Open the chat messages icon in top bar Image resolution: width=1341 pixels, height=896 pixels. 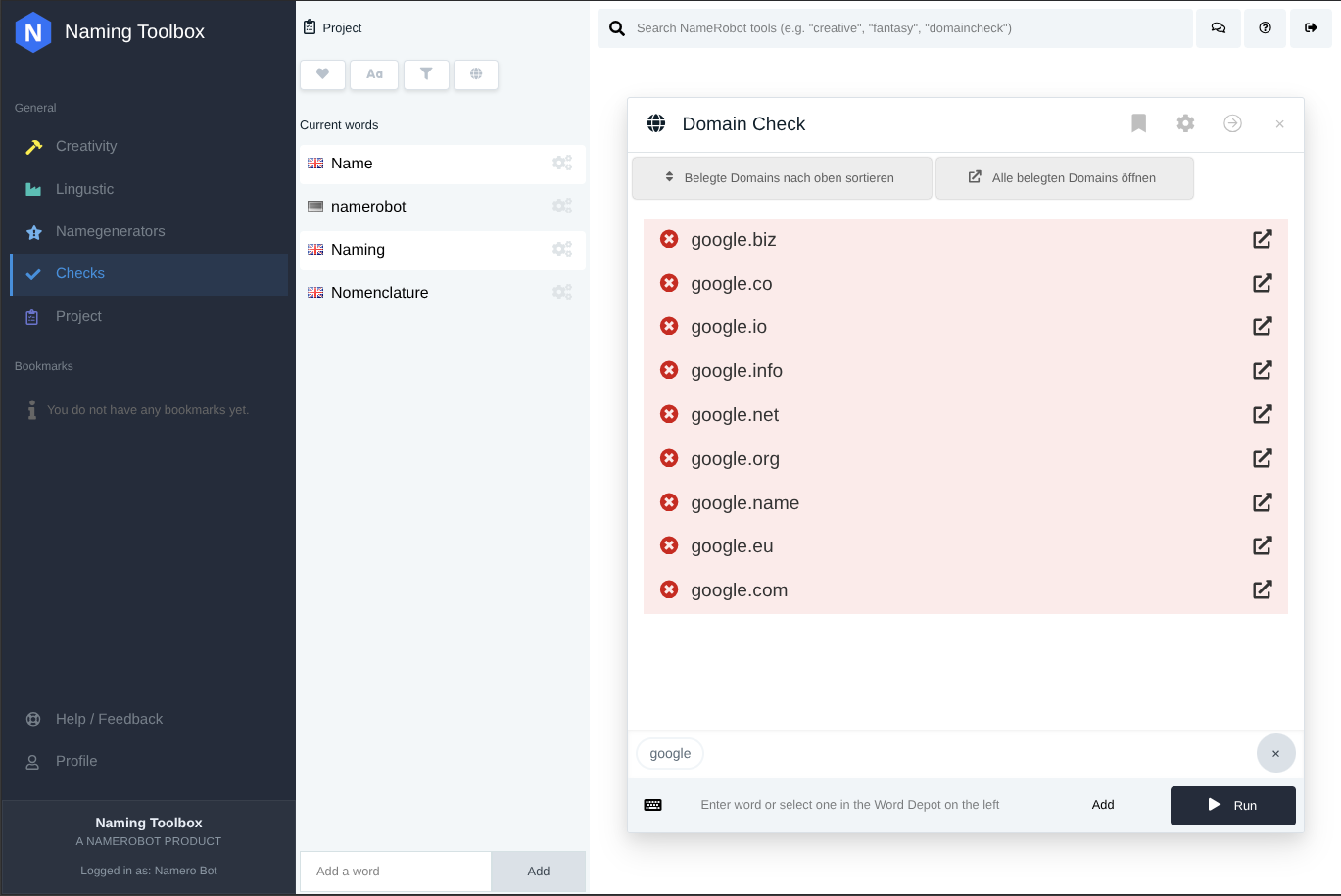click(x=1218, y=28)
